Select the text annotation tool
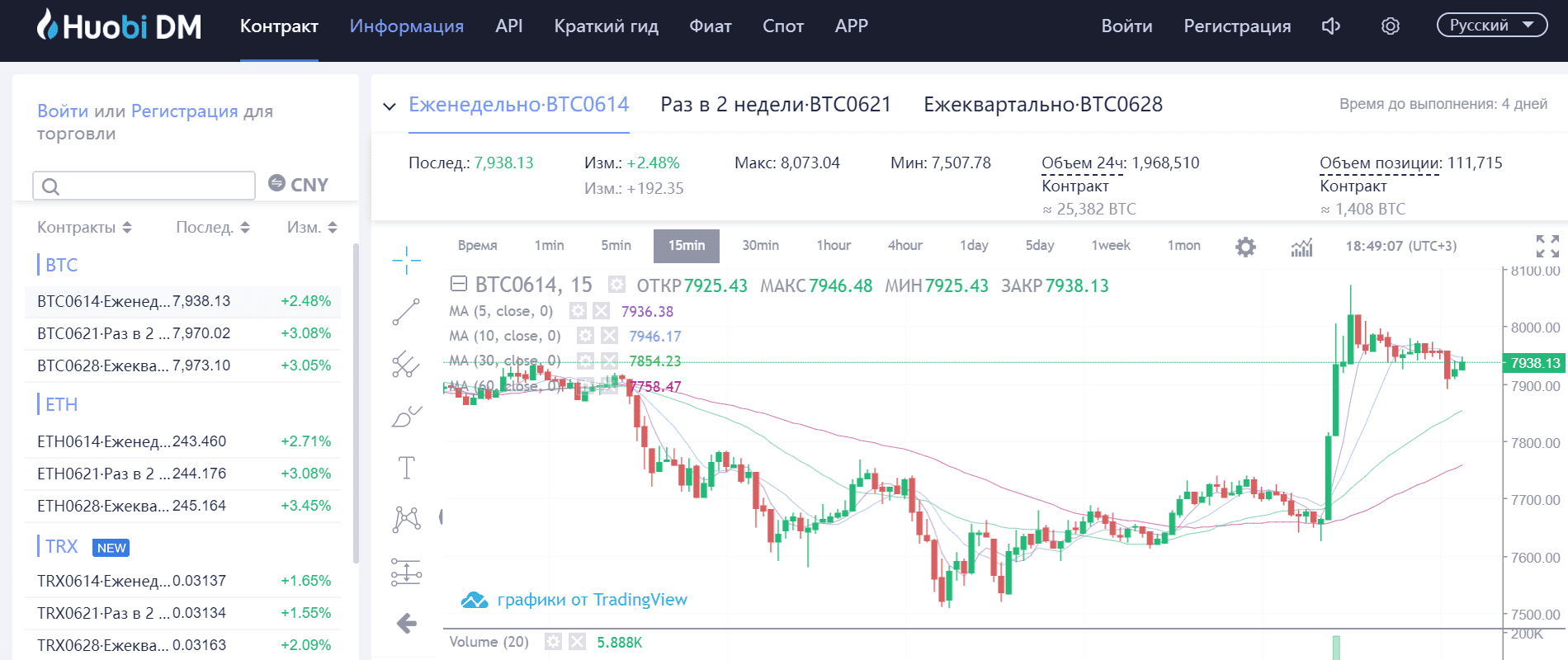This screenshot has height=660, width=1568. pos(406,468)
